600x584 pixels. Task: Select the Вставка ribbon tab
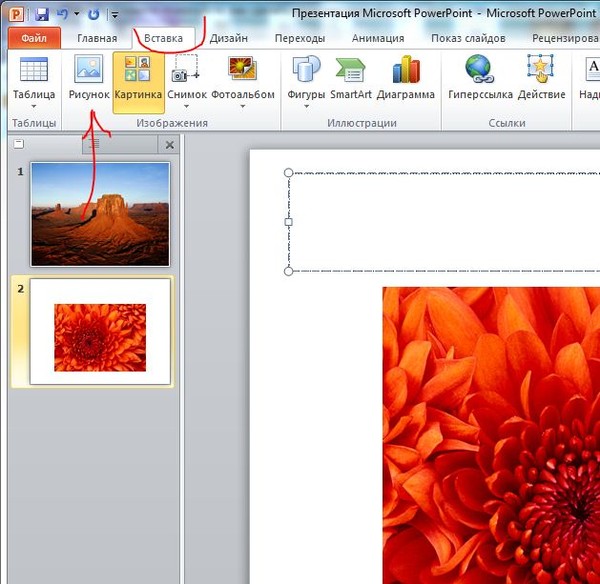coord(163,38)
